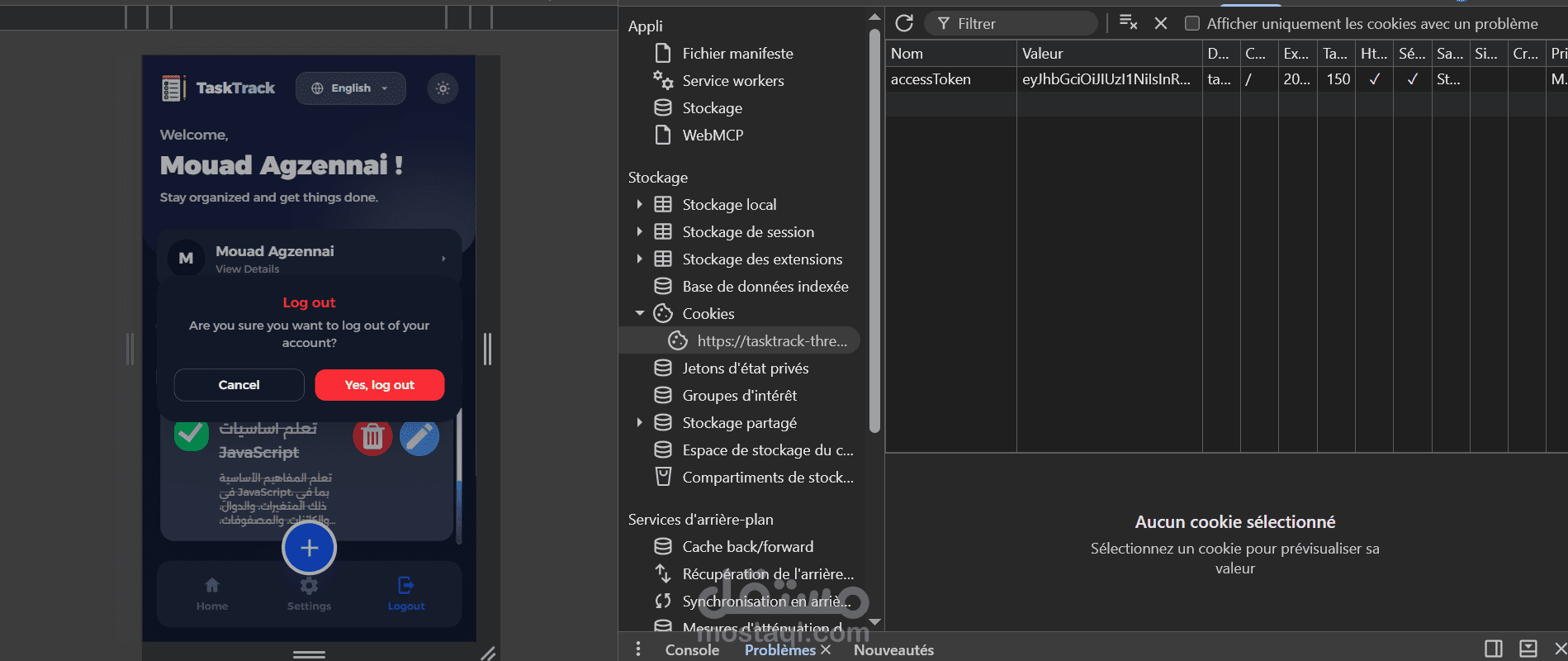
Task: Open Jetons d'état privés
Action: coord(745,369)
